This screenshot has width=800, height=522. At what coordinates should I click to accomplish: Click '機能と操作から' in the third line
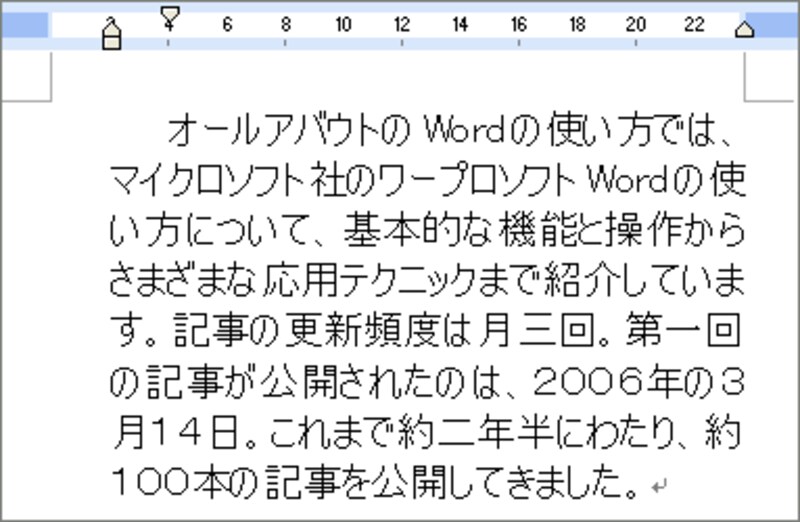(x=622, y=231)
